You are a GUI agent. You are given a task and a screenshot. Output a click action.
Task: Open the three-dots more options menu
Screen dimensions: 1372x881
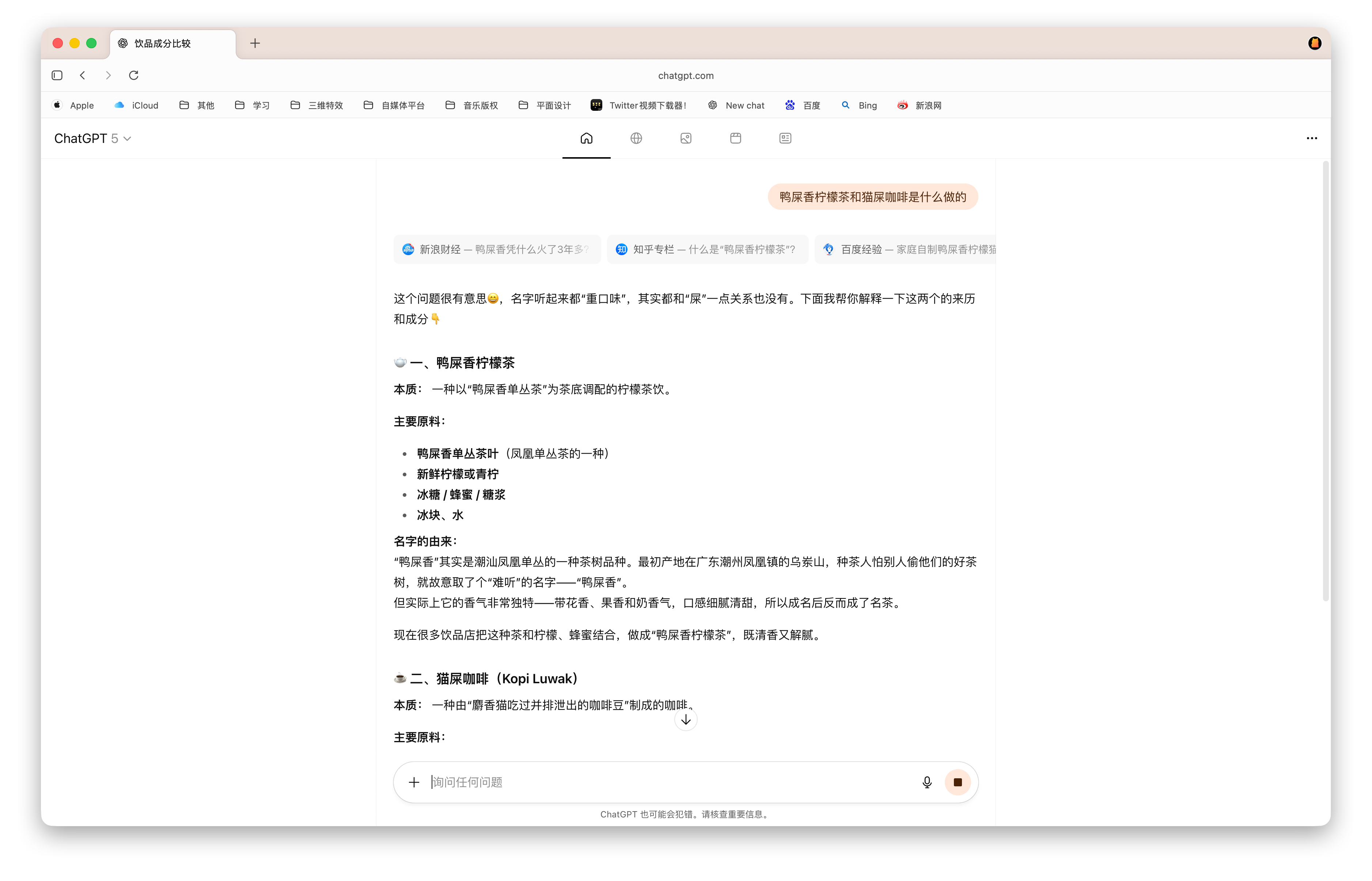(1311, 139)
